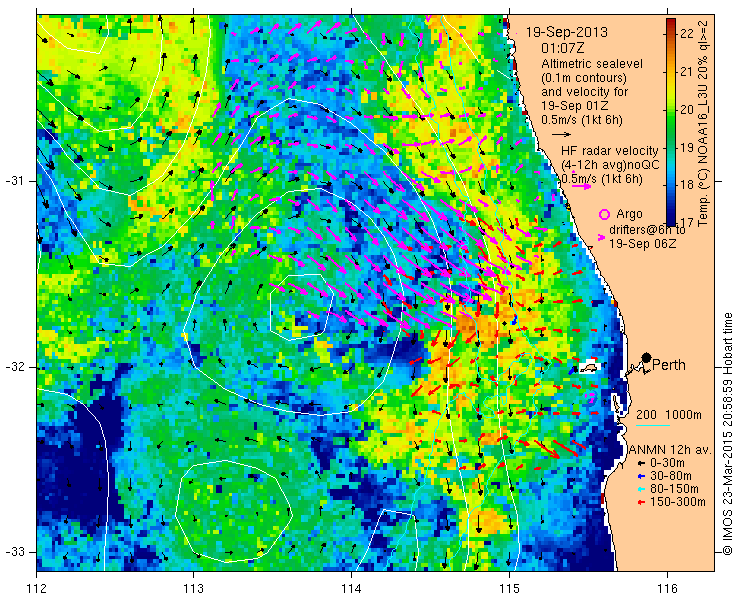Click the magenta HF radar legend arrow

[x=580, y=186]
